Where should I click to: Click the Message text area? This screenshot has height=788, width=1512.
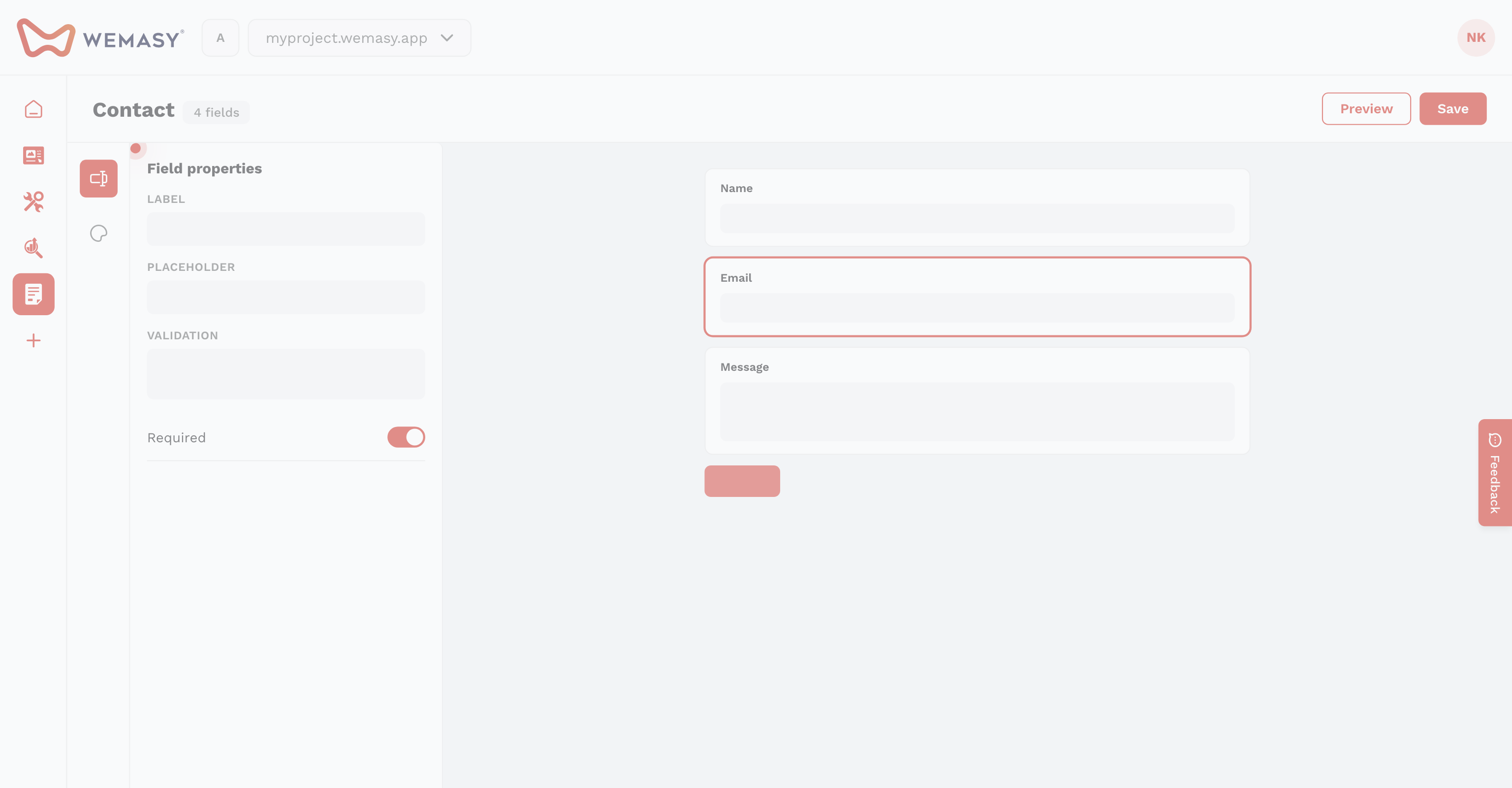(x=977, y=412)
